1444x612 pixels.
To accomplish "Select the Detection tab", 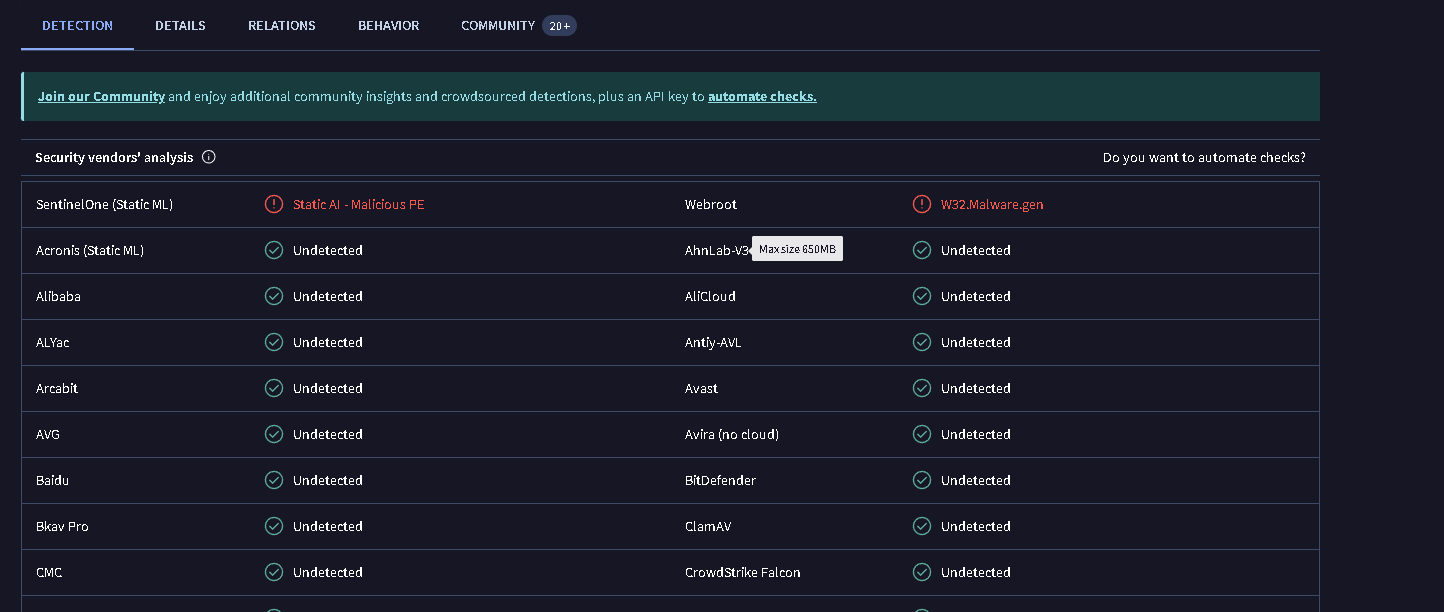I will click(x=77, y=26).
